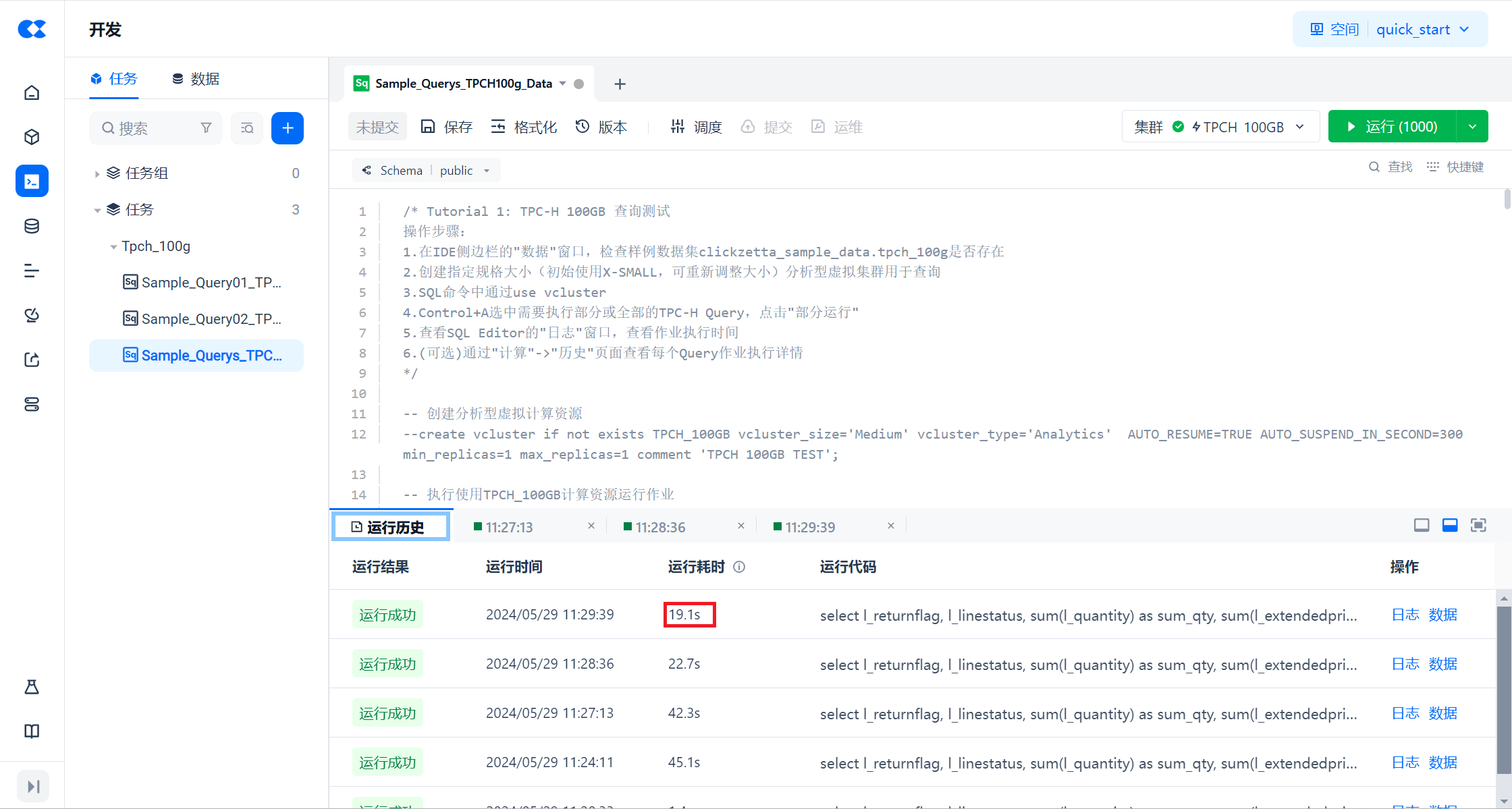Click the blue plus new task button
Image resolution: width=1512 pixels, height=809 pixels.
coord(287,128)
